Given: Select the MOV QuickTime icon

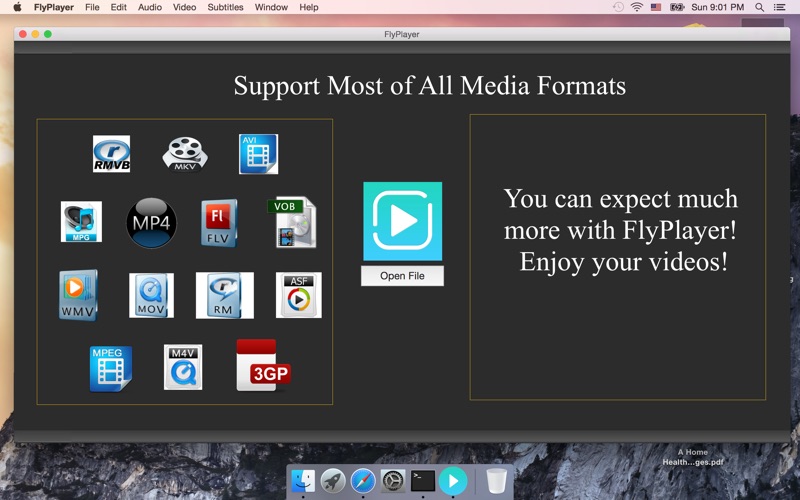Looking at the screenshot, I should (151, 295).
